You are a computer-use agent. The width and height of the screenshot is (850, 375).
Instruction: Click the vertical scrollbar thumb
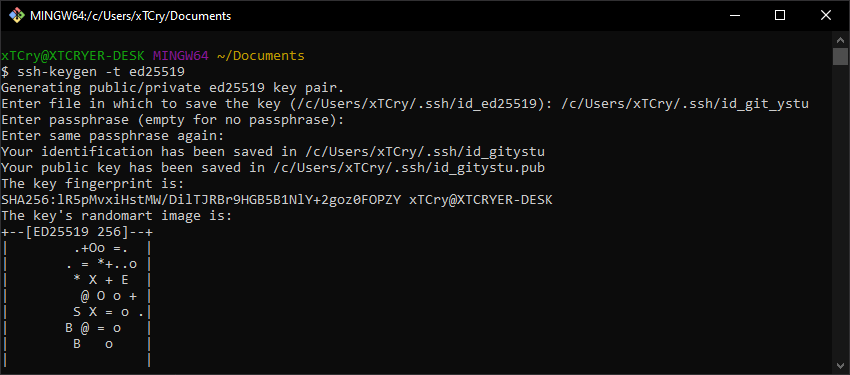click(x=840, y=56)
